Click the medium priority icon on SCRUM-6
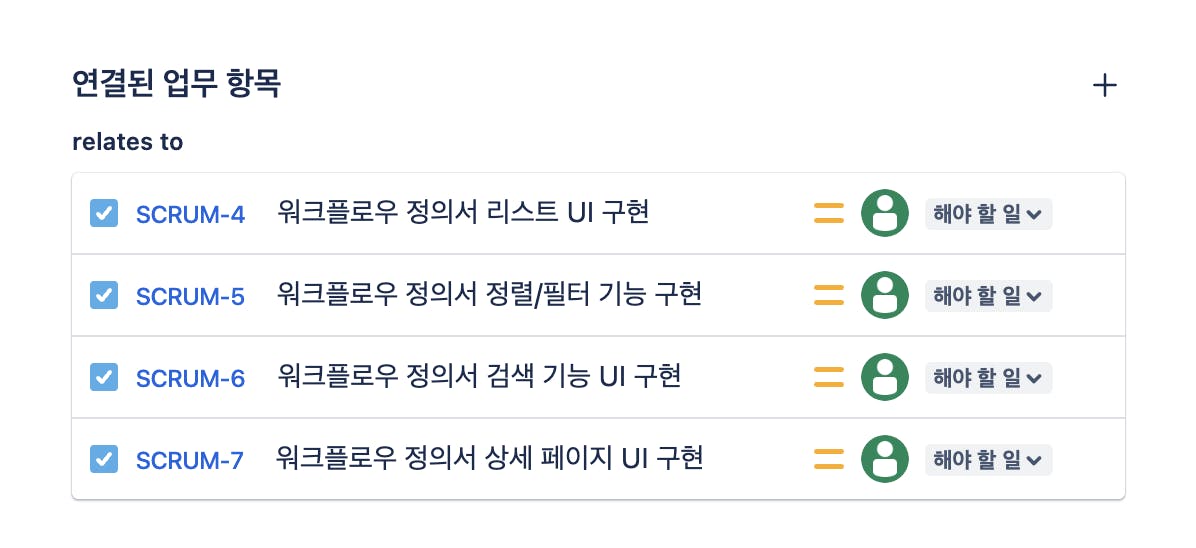The width and height of the screenshot is (1196, 548). point(829,377)
